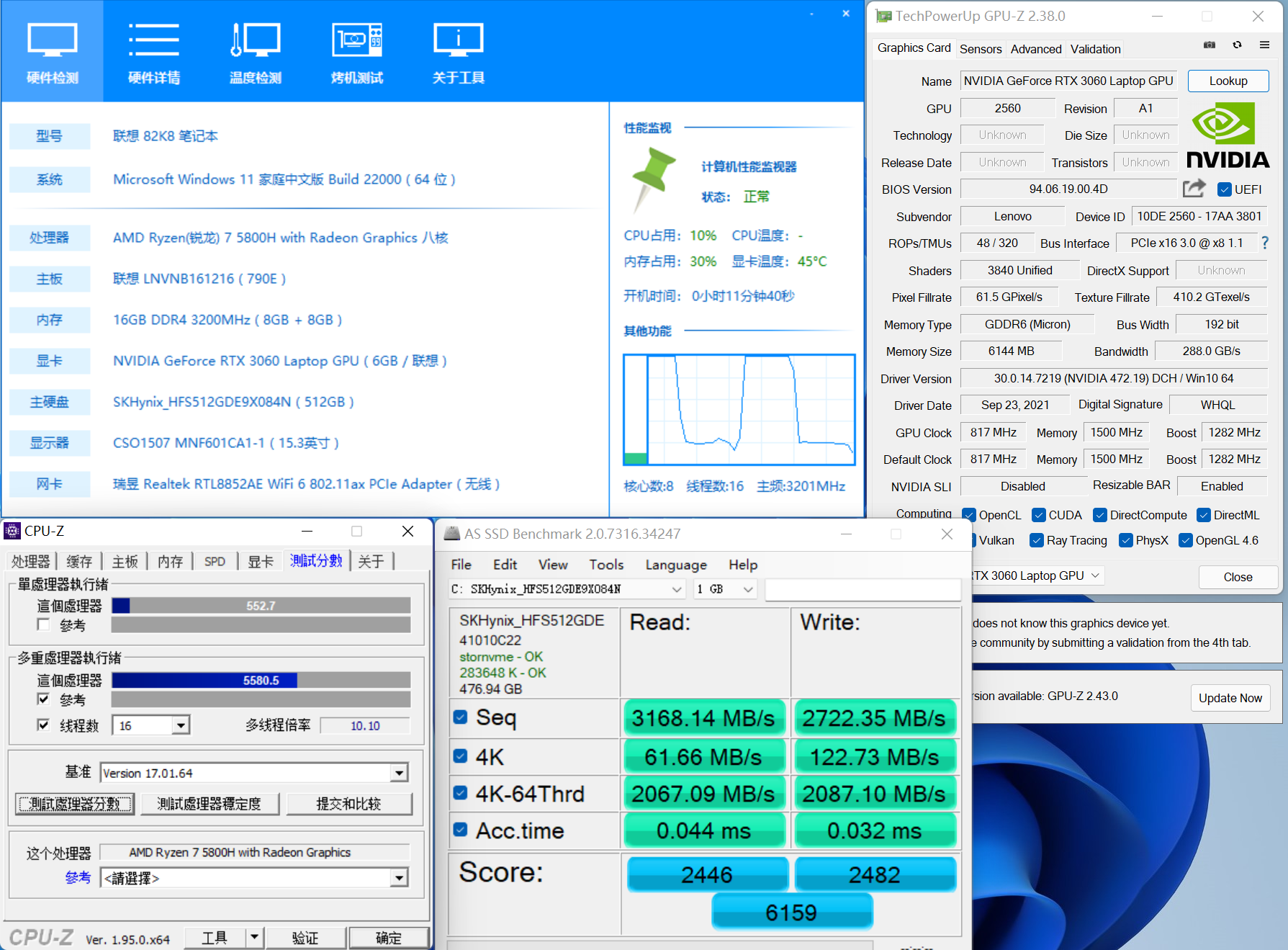
Task: Toggle the DirectCompute checkbox
Action: pyautogui.click(x=1100, y=515)
